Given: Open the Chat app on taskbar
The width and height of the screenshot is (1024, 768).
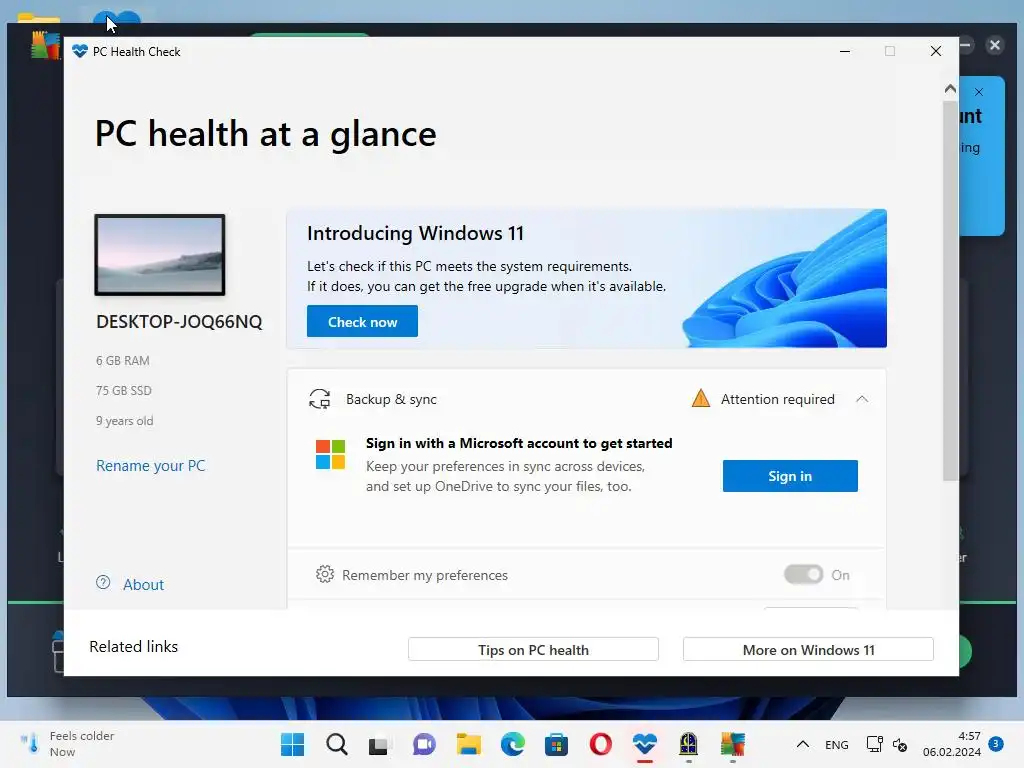Looking at the screenshot, I should (x=424, y=744).
